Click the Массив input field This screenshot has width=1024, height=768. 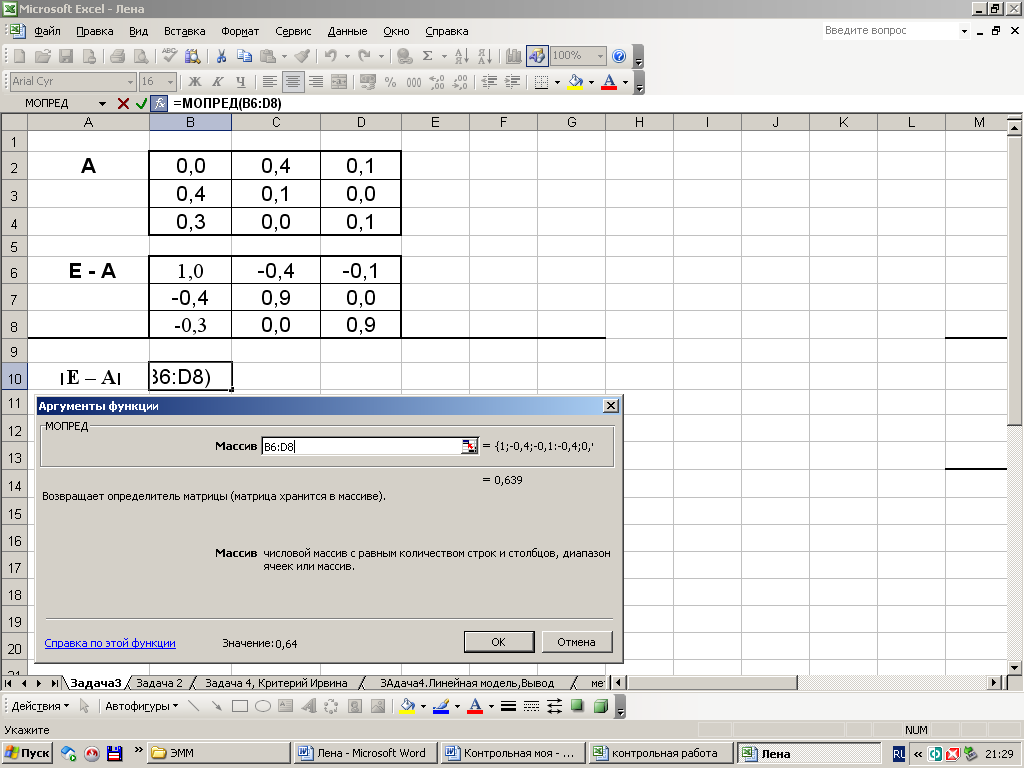pyautogui.click(x=360, y=447)
